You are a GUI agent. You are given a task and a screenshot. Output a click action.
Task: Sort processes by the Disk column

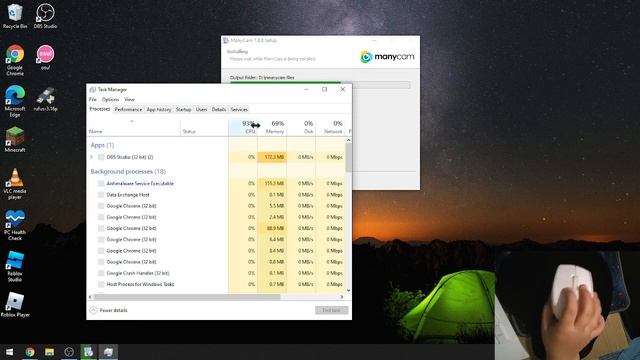click(x=301, y=127)
